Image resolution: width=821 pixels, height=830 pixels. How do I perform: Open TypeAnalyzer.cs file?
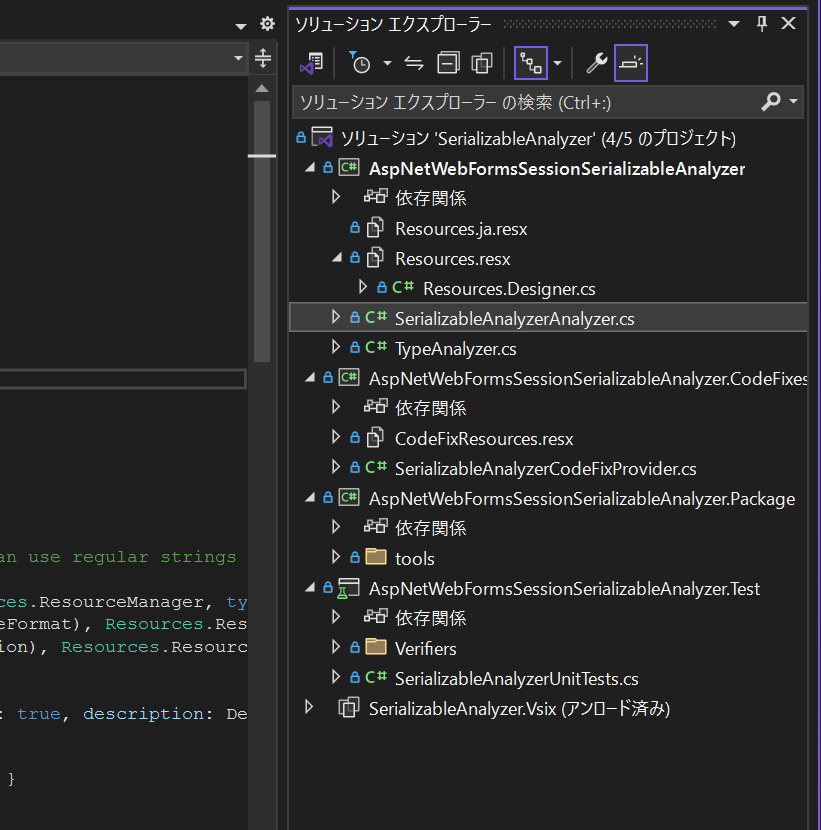coord(456,349)
